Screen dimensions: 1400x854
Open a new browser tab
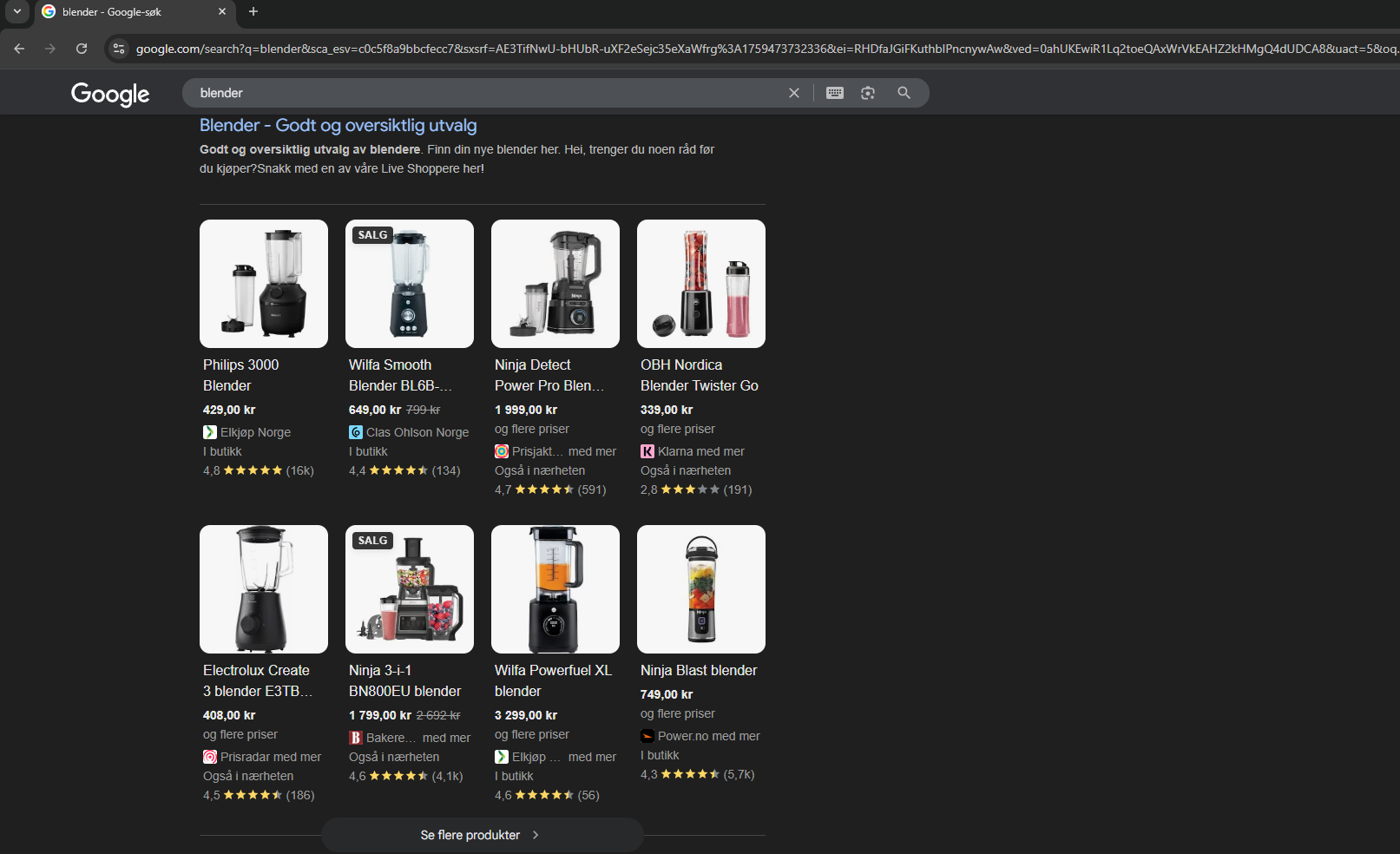click(x=253, y=11)
